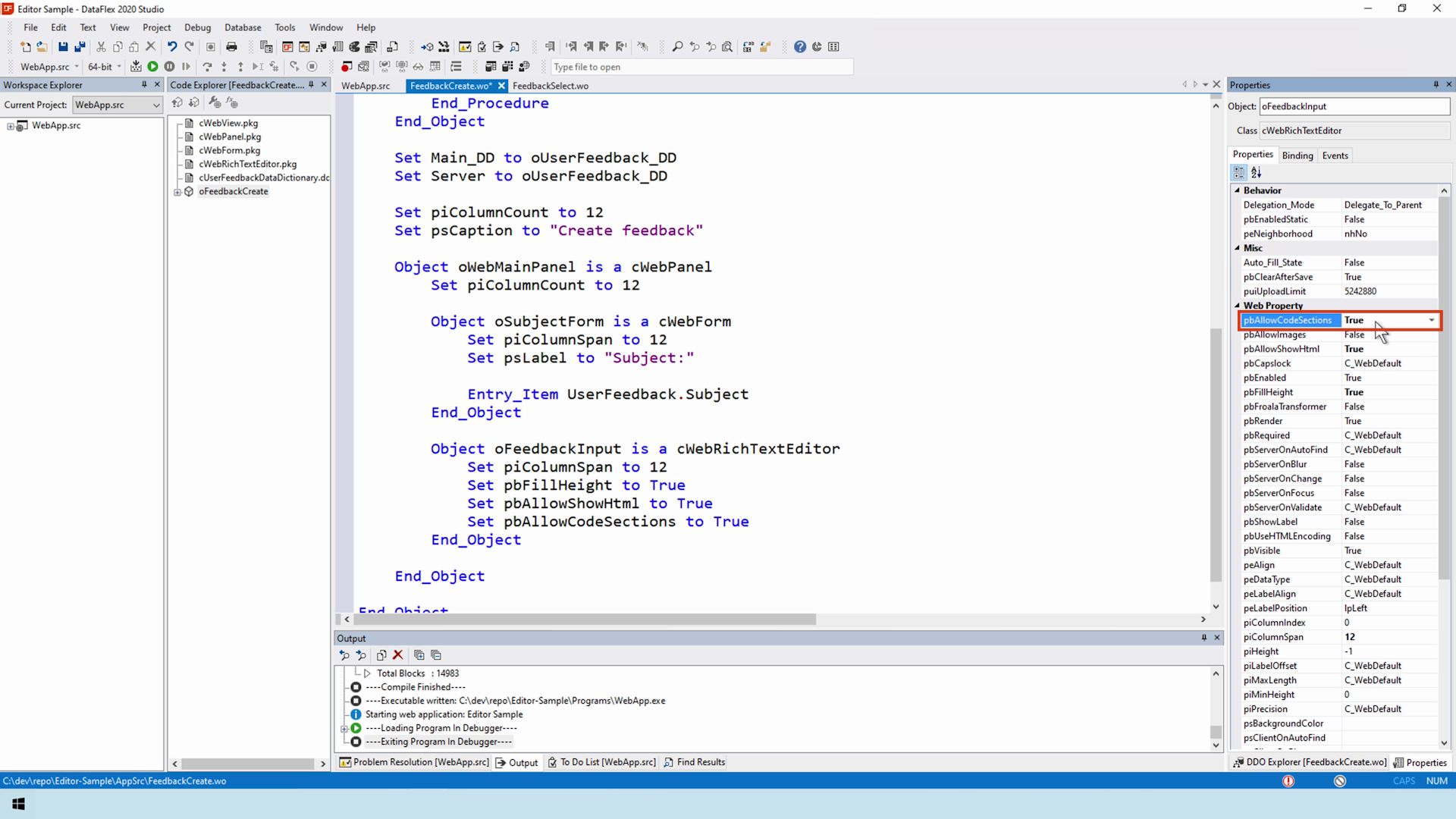The width and height of the screenshot is (1456, 819).
Task: Click the Print icon in toolbar
Action: [x=231, y=47]
